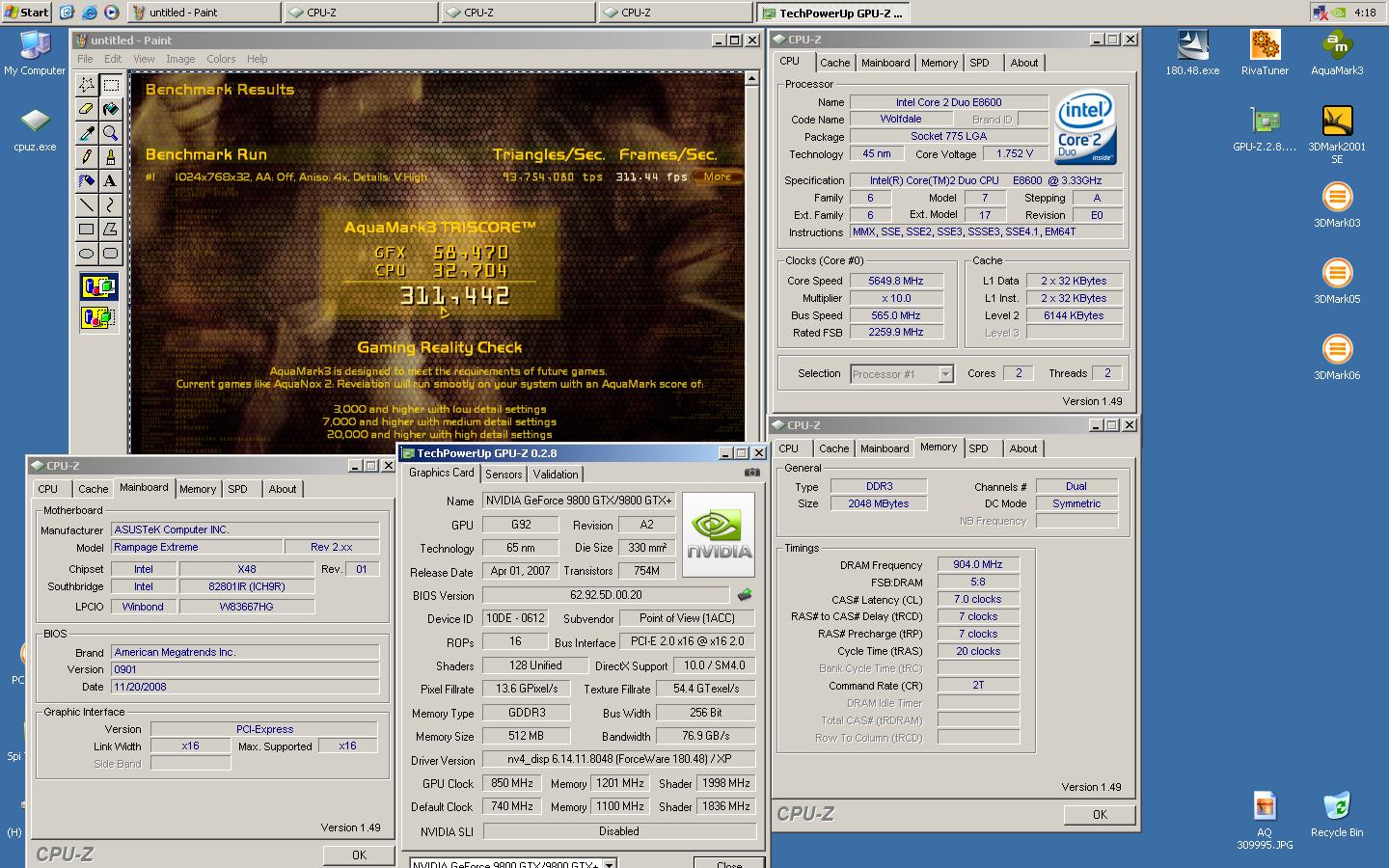Click OK in the DDR3 memory CPU-Z window
The width and height of the screenshot is (1389, 868).
pyautogui.click(x=1100, y=815)
